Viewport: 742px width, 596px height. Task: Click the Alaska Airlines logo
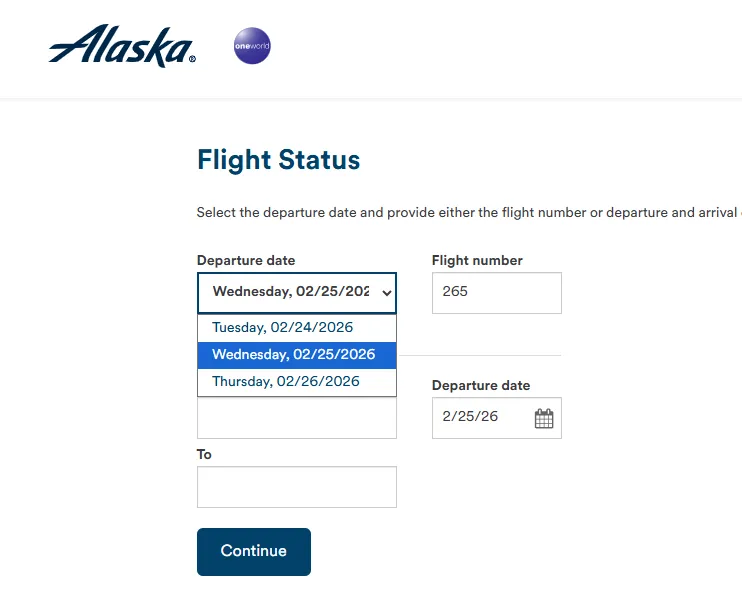(x=122, y=46)
